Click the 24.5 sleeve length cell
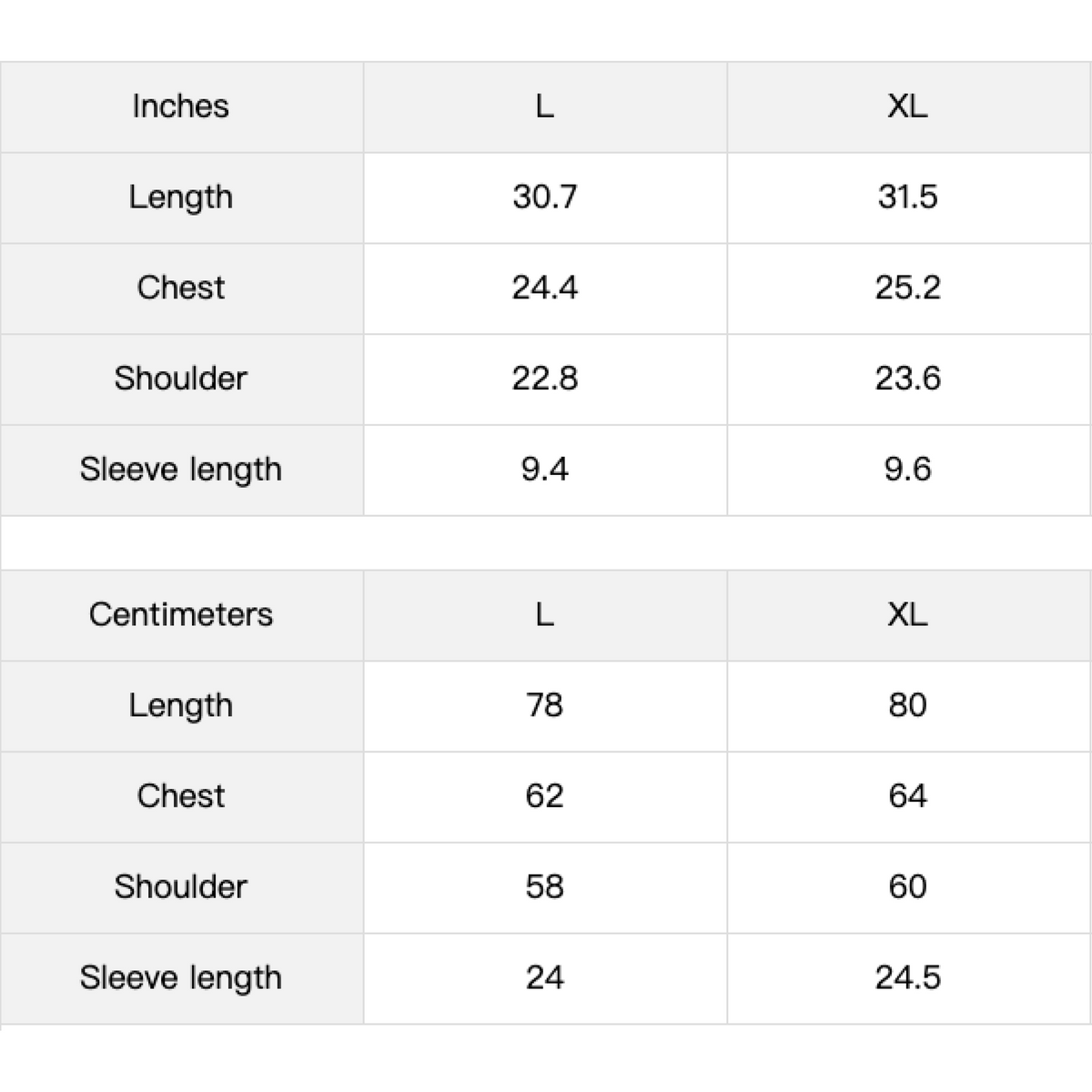Viewport: 1092px width, 1092px height. pyautogui.click(x=909, y=979)
